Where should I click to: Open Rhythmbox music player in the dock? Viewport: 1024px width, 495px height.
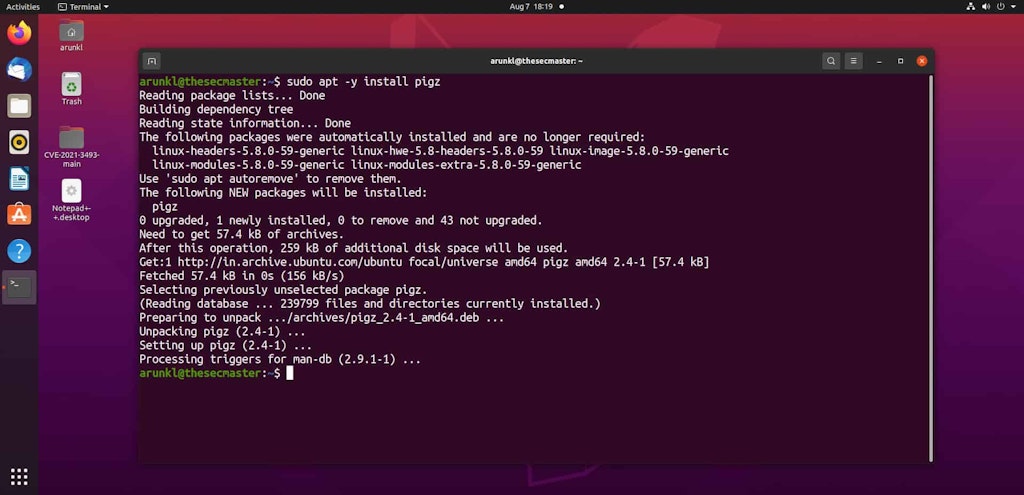pyautogui.click(x=19, y=142)
